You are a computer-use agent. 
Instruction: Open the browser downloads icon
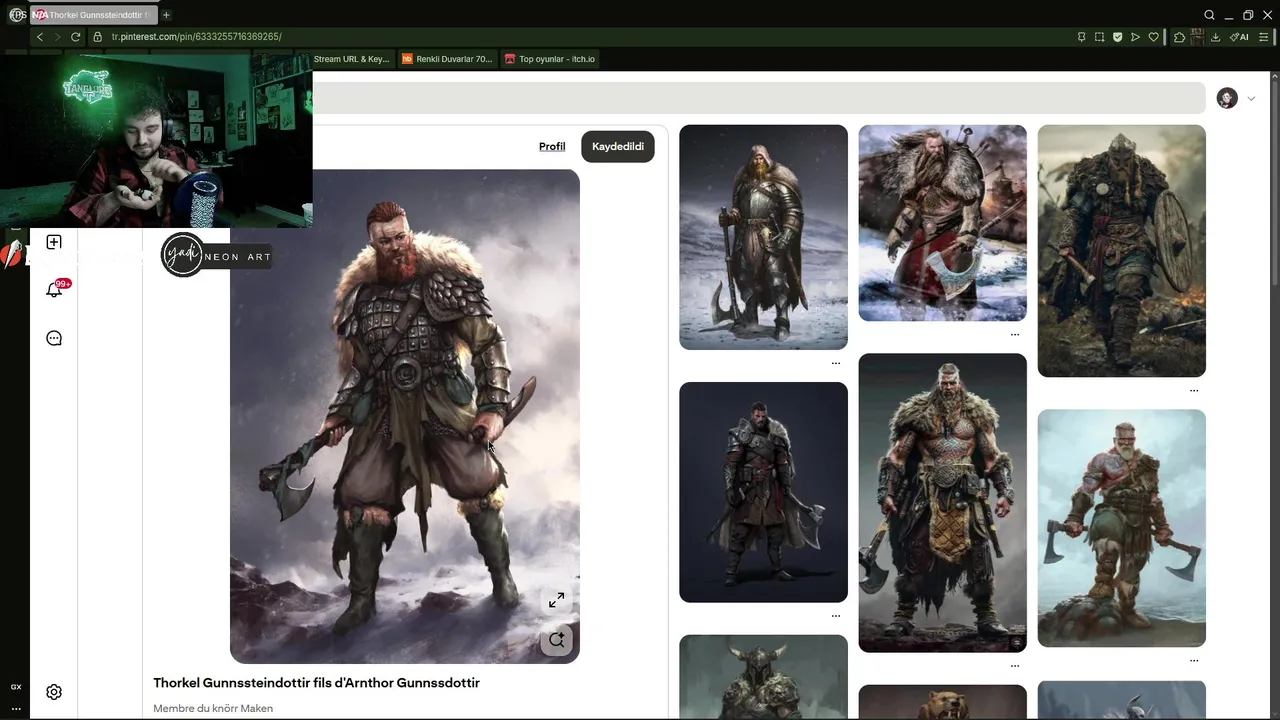(1215, 37)
